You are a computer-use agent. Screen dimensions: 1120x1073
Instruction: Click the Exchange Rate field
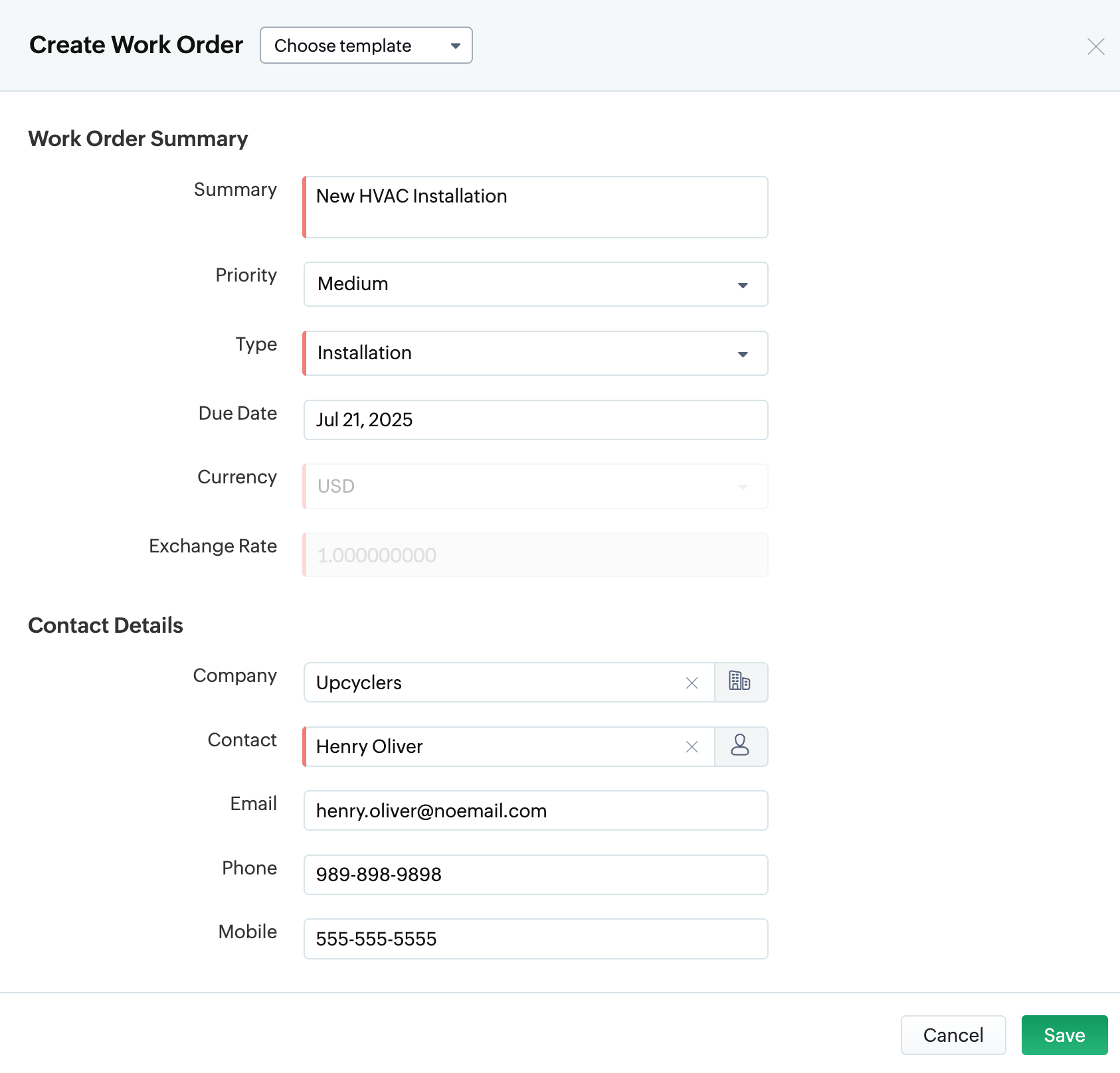click(535, 555)
